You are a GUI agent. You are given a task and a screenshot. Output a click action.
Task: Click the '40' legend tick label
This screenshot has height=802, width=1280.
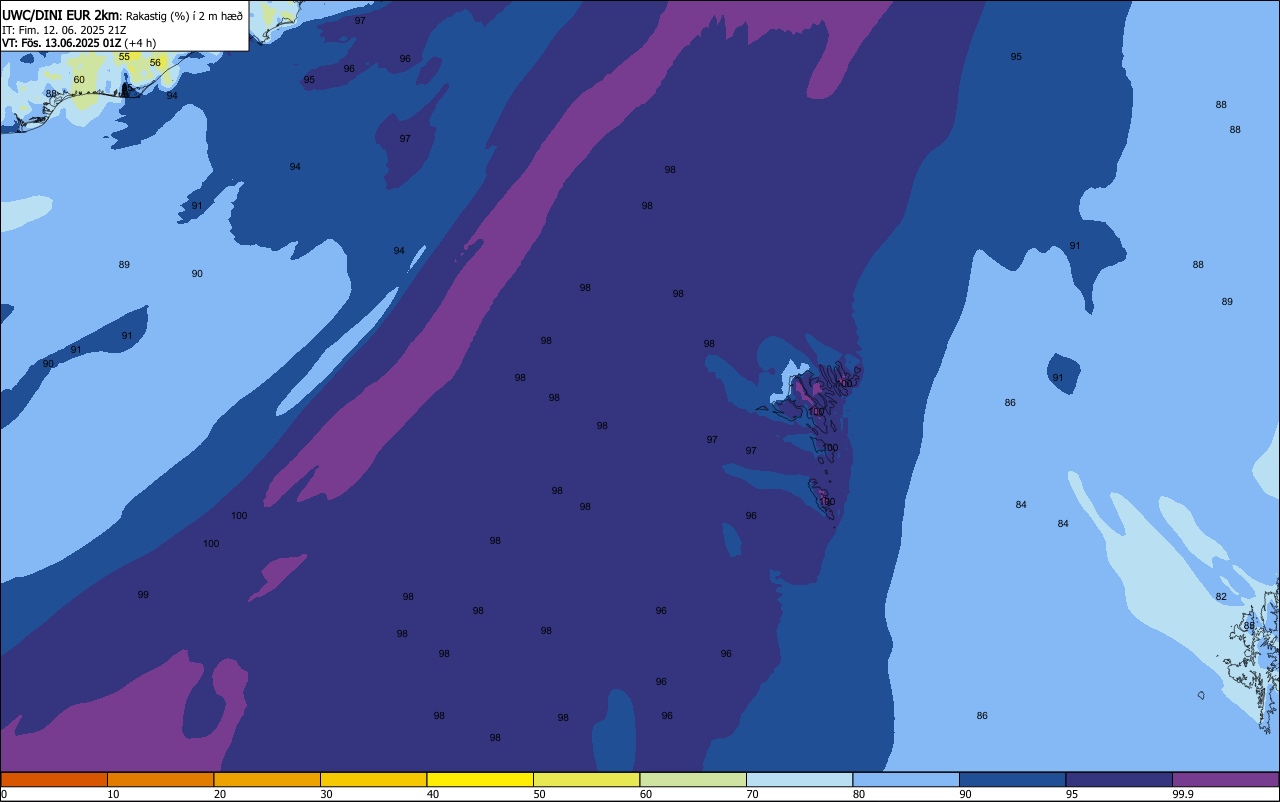pos(433,794)
